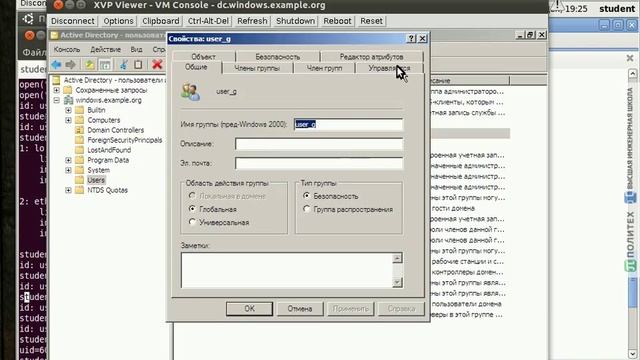The width and height of the screenshot is (640, 360).
Task: Click the up-folder icon in AD toolbar
Action: tap(89, 64)
